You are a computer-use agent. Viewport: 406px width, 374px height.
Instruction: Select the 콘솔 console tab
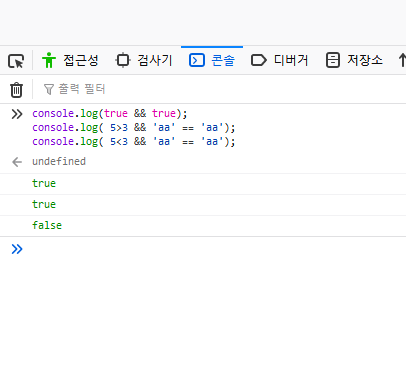coord(212,60)
